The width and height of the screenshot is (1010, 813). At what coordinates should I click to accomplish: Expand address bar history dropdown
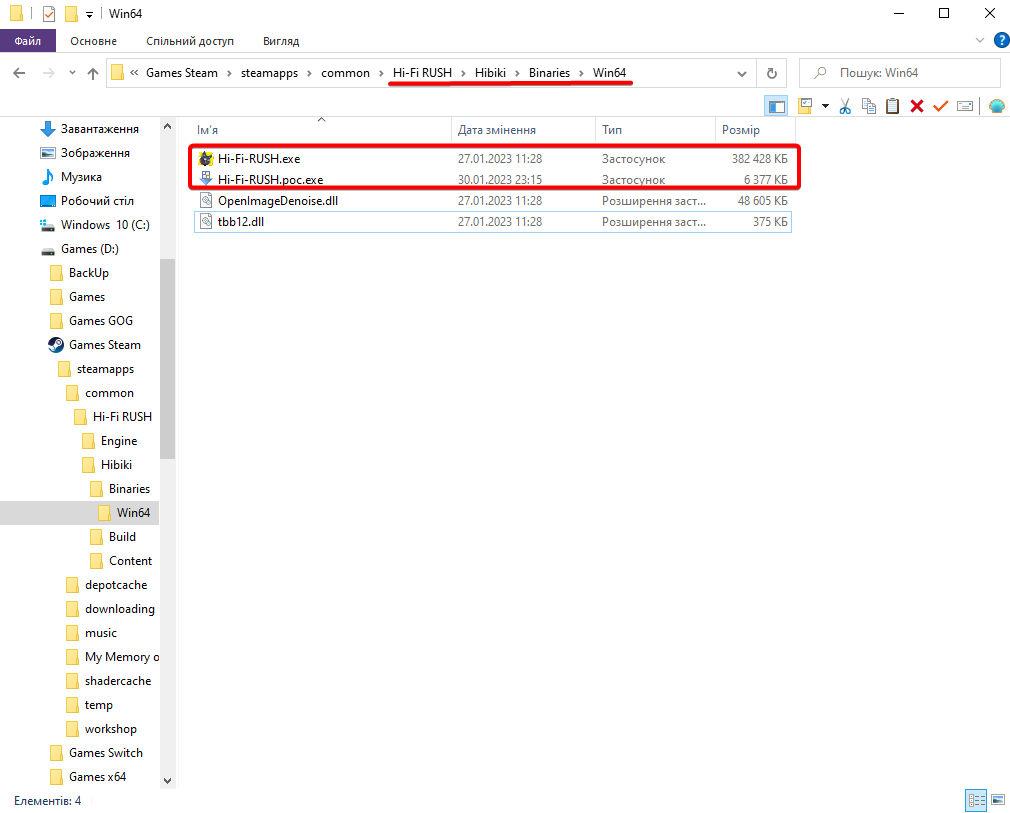[741, 73]
